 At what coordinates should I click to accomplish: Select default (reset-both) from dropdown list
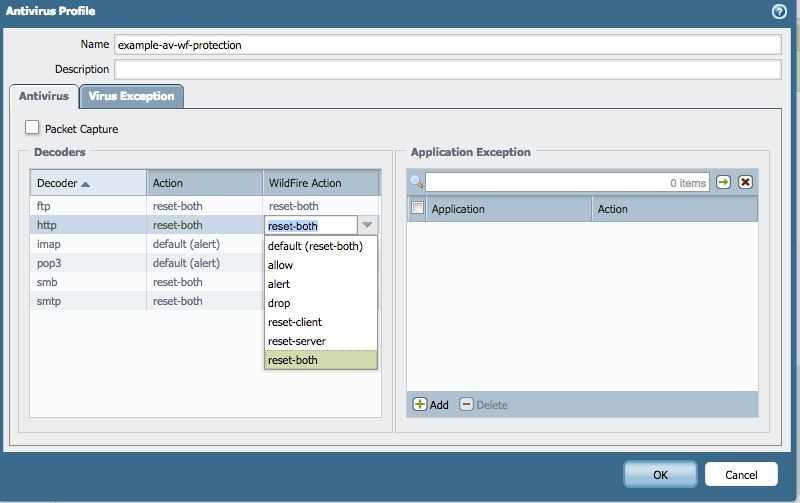(315, 246)
